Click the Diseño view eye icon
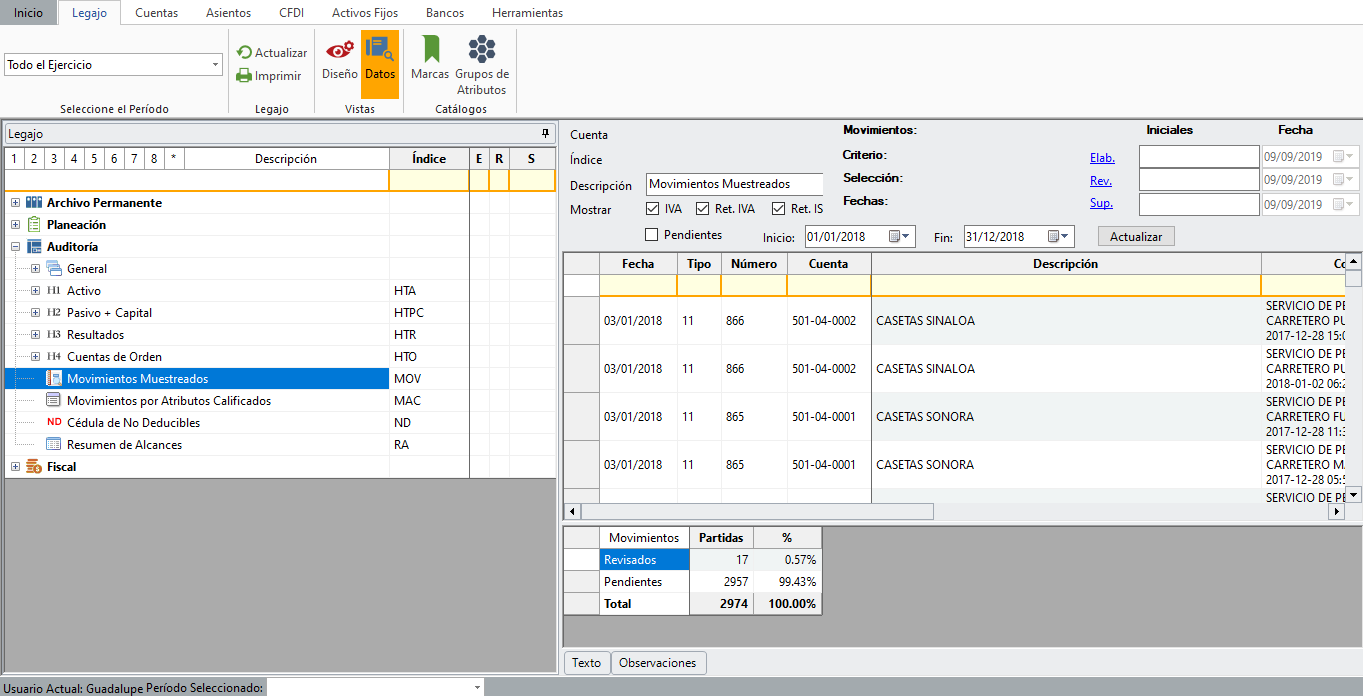 click(x=339, y=49)
